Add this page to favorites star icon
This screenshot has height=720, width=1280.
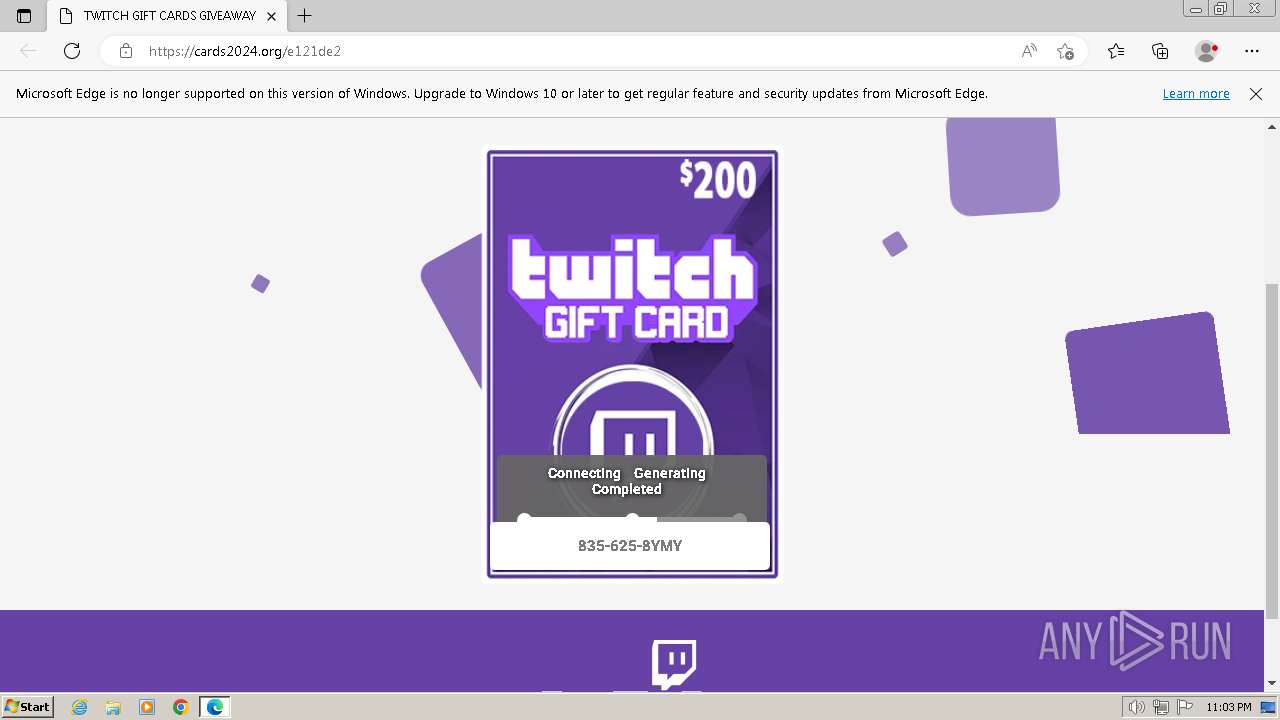click(1065, 51)
